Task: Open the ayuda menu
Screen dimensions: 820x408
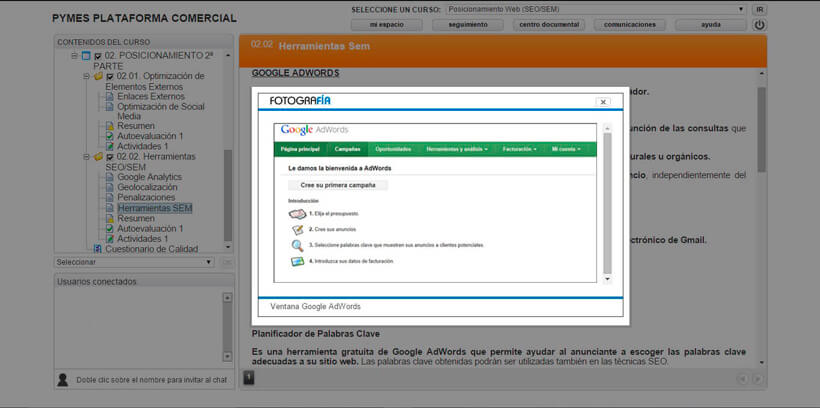Action: [711, 25]
